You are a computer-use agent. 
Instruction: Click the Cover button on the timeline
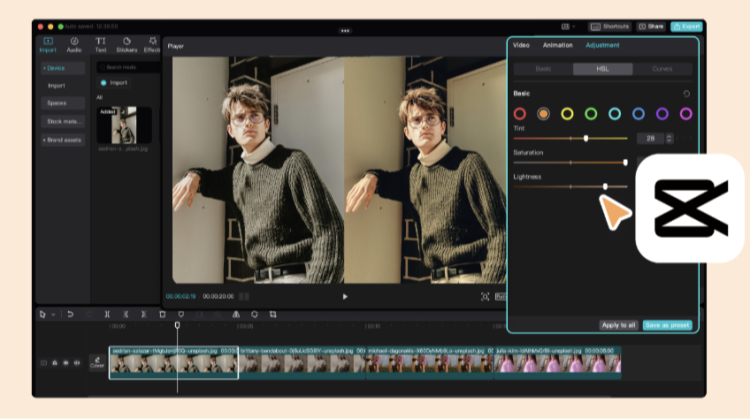point(97,363)
